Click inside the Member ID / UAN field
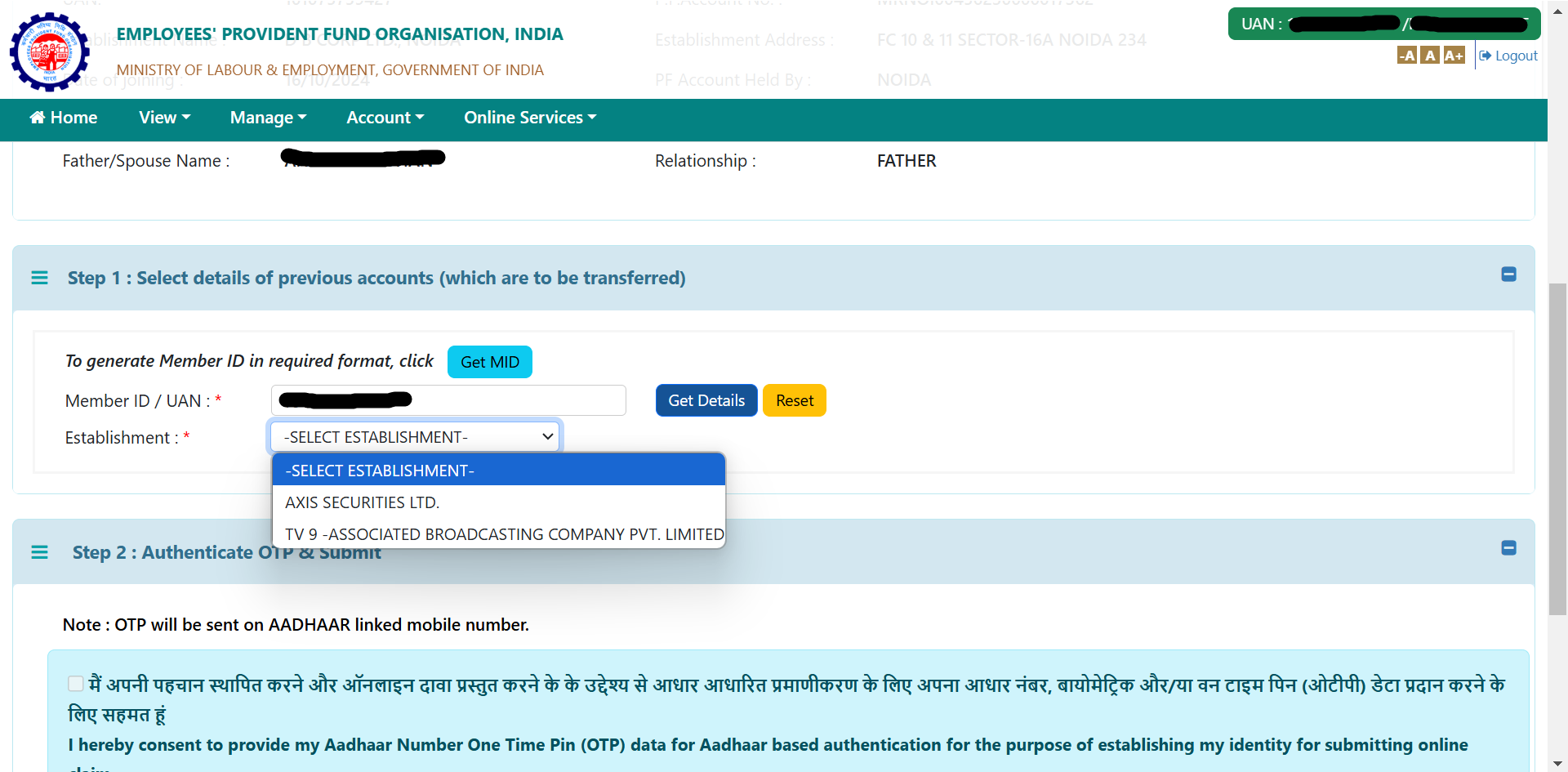The height and width of the screenshot is (772, 1568). pyautogui.click(x=448, y=400)
